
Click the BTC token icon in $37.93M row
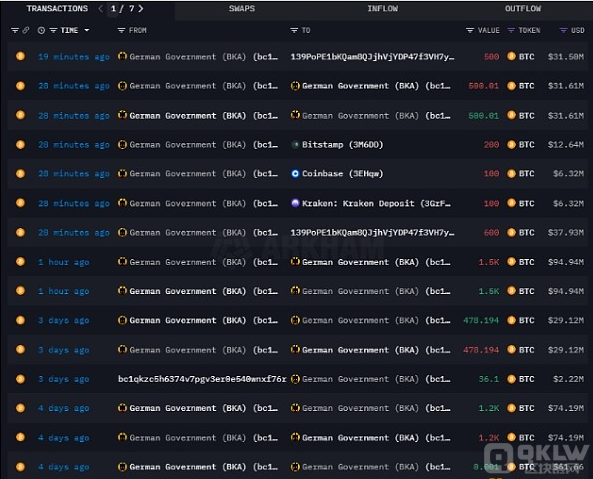[x=511, y=232]
